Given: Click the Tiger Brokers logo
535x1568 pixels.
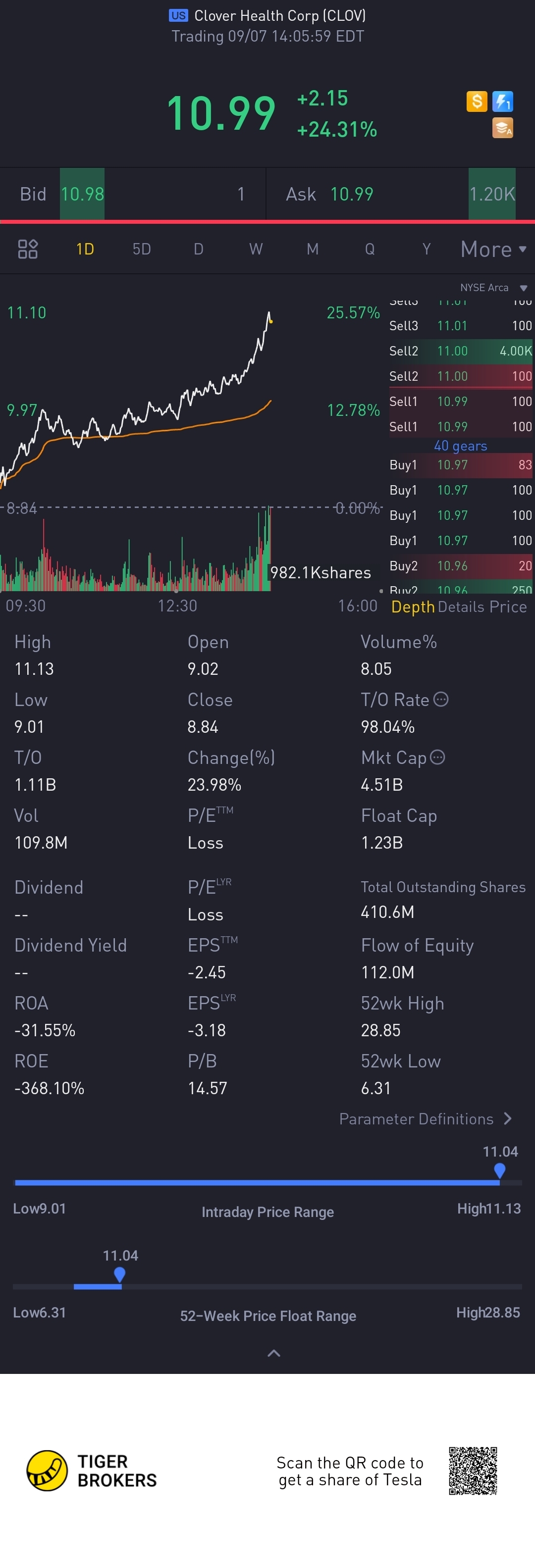Looking at the screenshot, I should tap(92, 1470).
